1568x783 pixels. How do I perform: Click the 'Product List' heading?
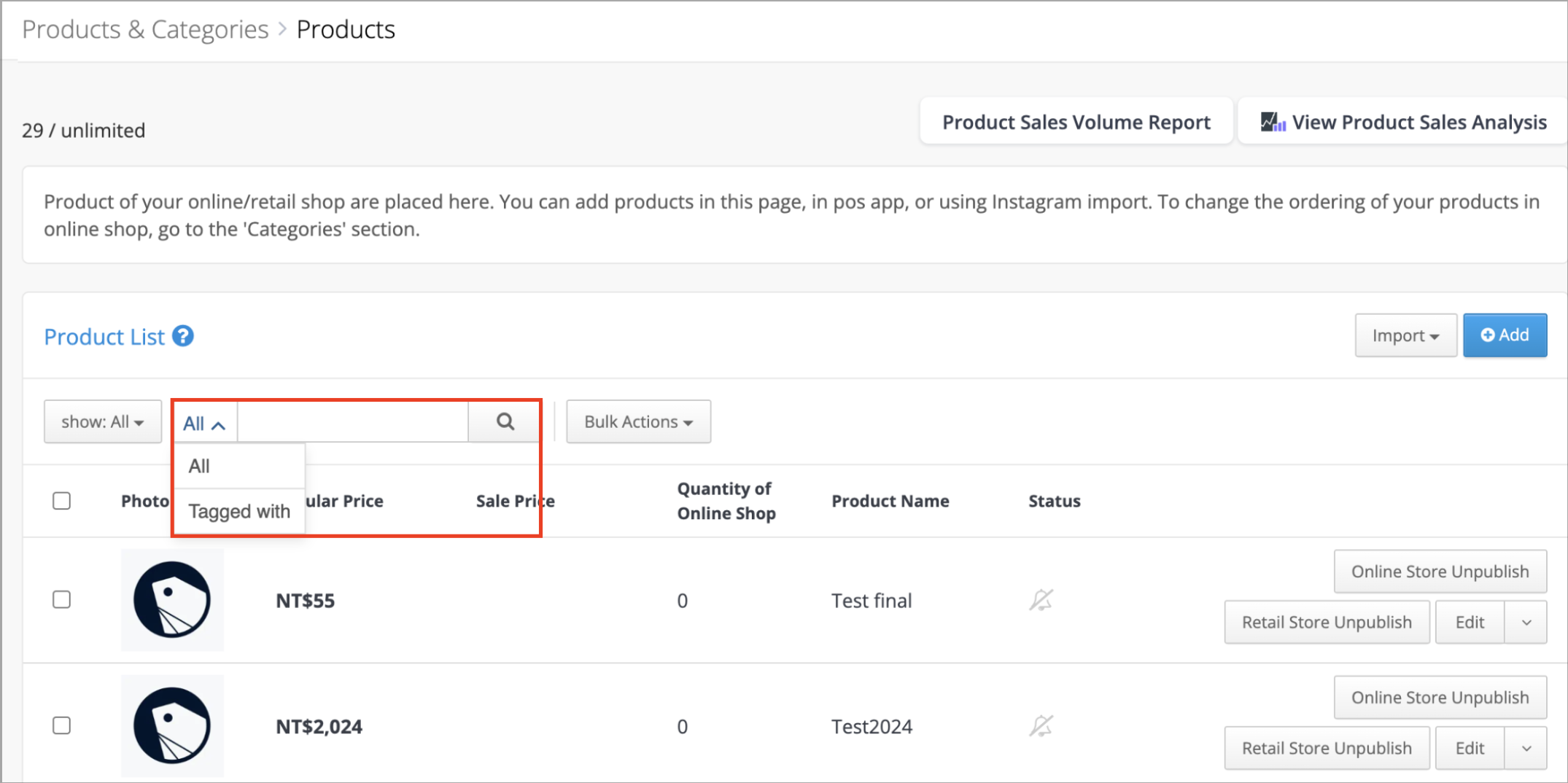click(104, 337)
